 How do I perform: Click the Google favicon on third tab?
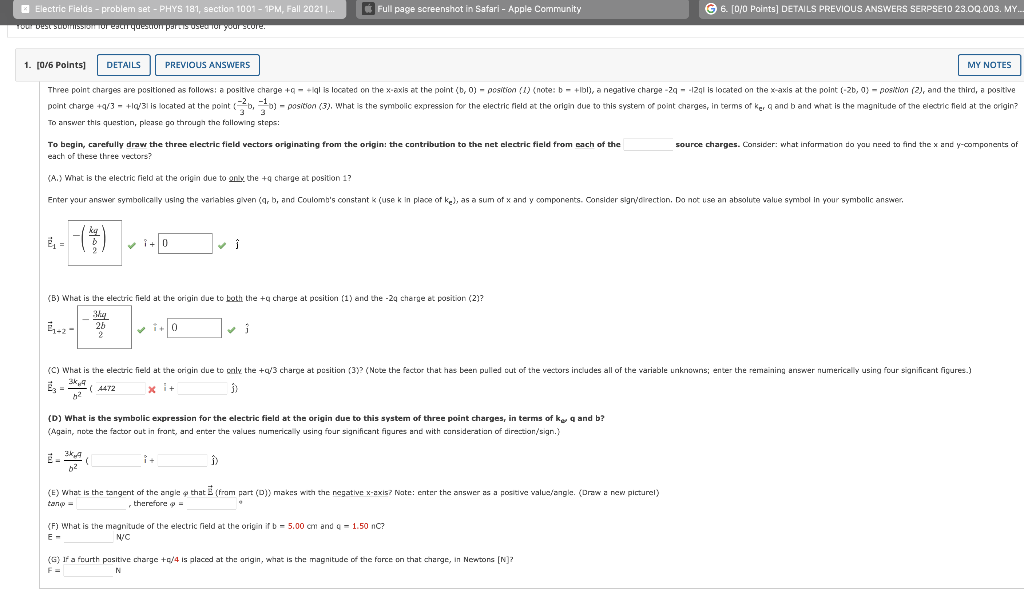711,9
